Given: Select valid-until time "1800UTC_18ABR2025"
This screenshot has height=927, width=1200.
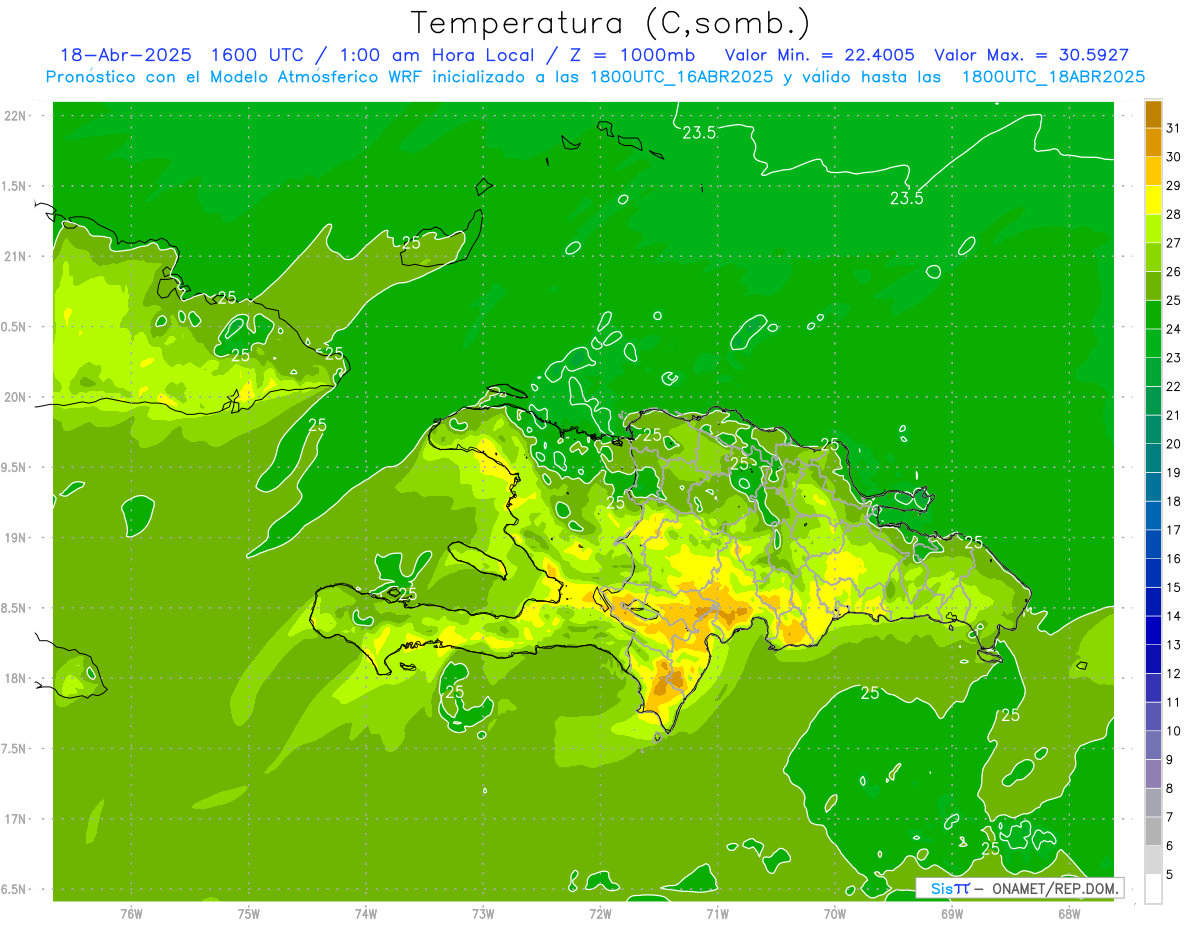Looking at the screenshot, I should (1053, 77).
